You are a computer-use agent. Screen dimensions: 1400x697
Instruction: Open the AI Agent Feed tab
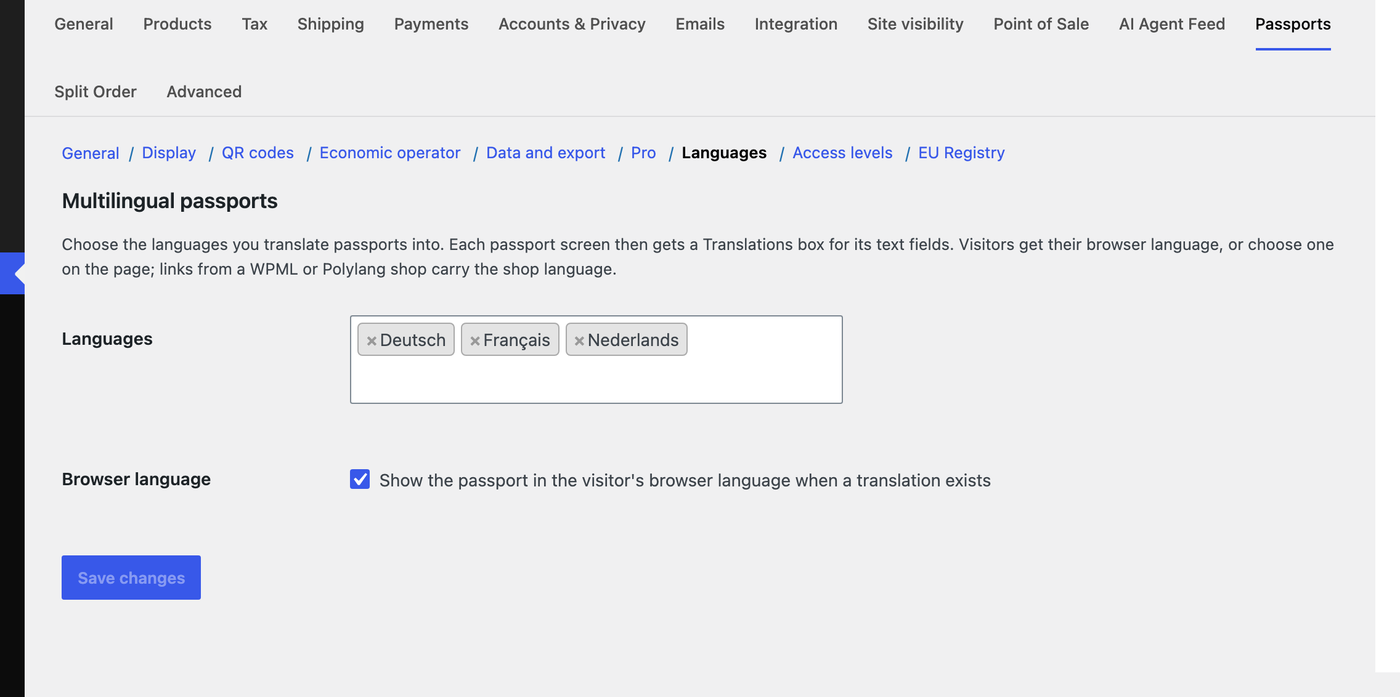pos(1172,24)
